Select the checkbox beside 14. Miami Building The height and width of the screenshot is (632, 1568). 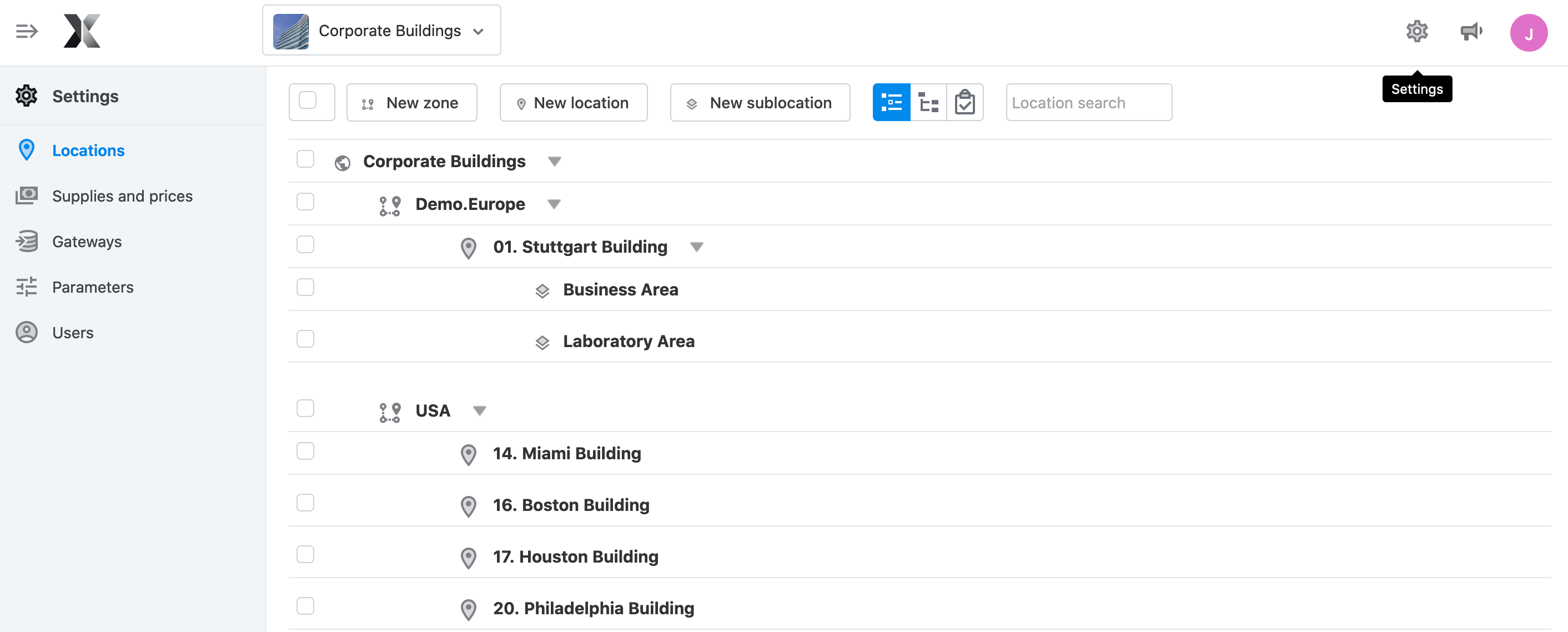(x=305, y=451)
